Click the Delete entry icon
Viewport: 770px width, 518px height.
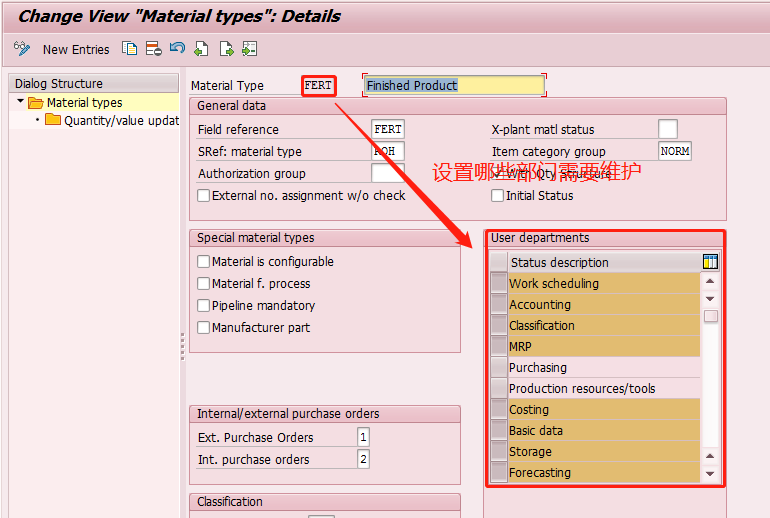point(154,49)
